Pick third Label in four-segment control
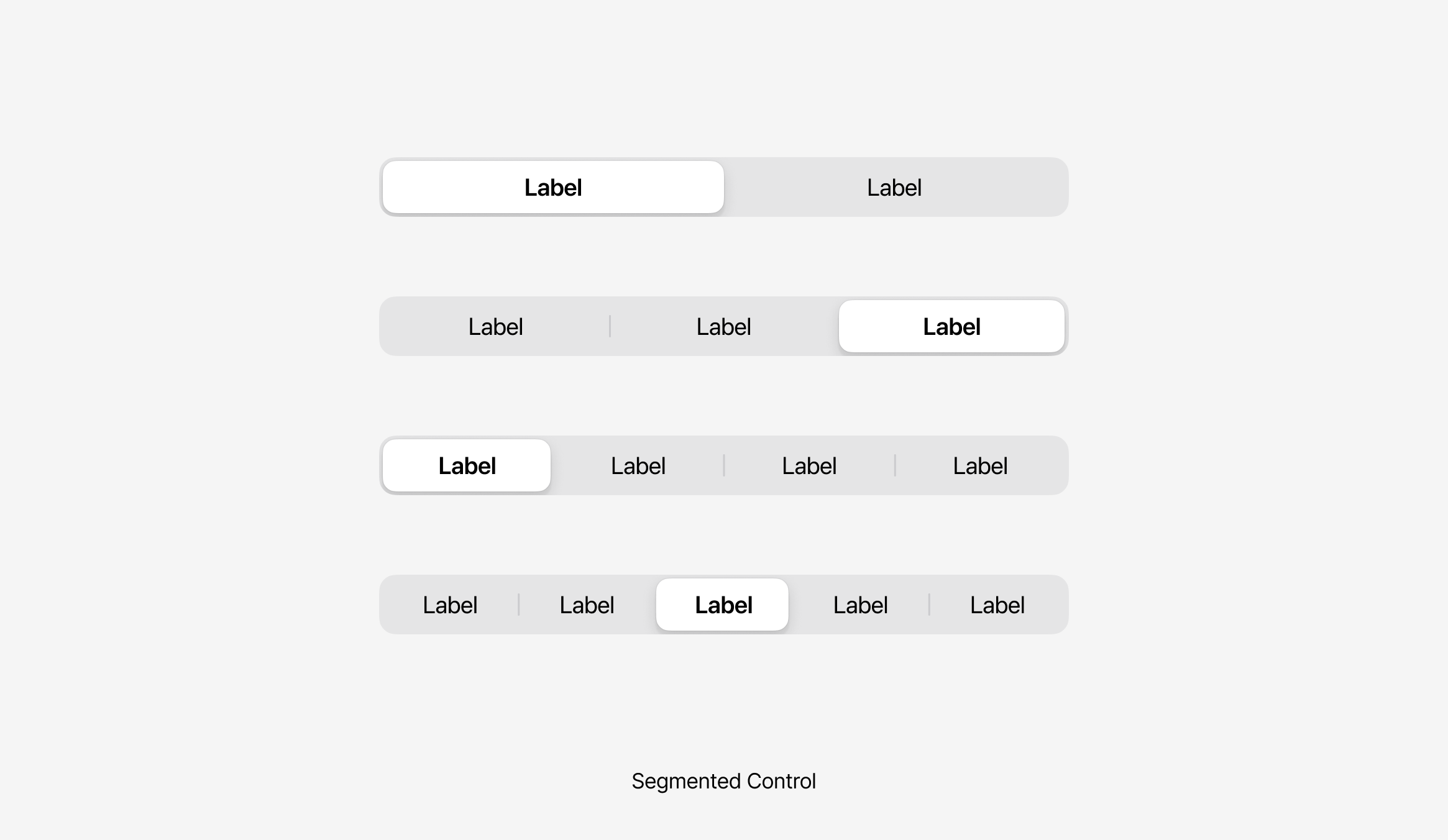Screen dimensions: 1448x840 (809, 466)
